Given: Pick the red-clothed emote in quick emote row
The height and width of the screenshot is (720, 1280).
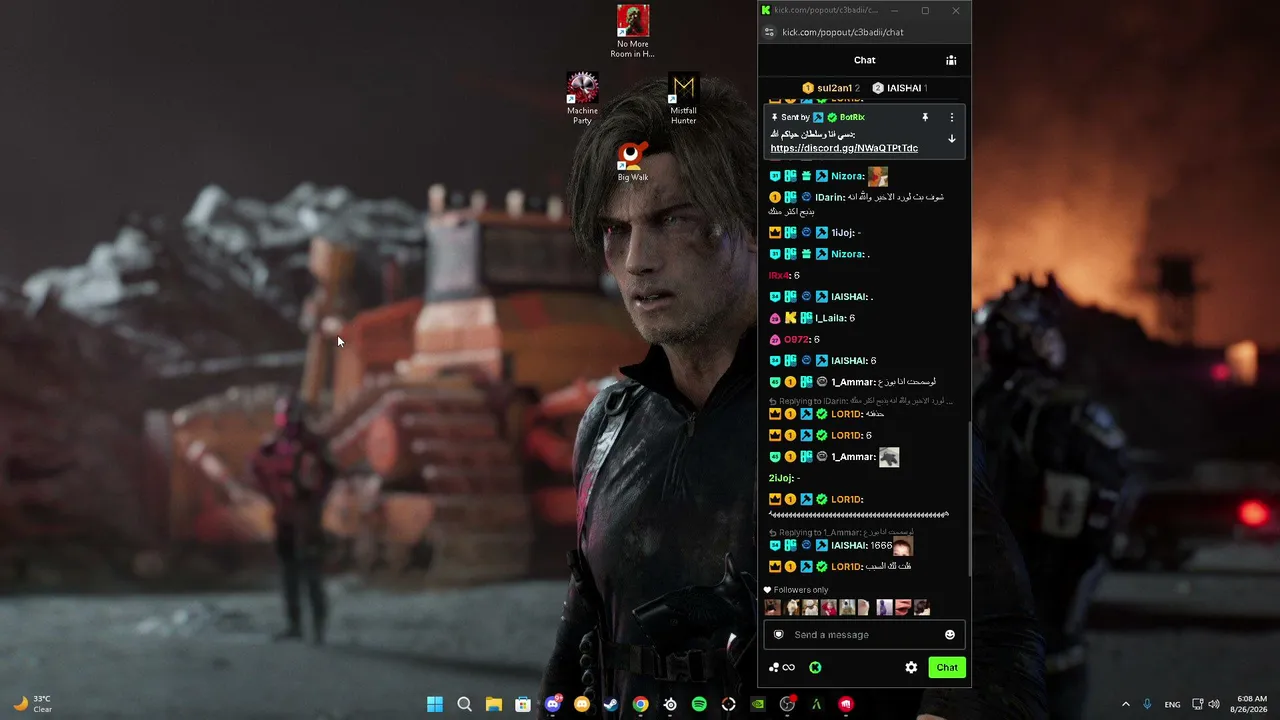Looking at the screenshot, I should pyautogui.click(x=828, y=607).
